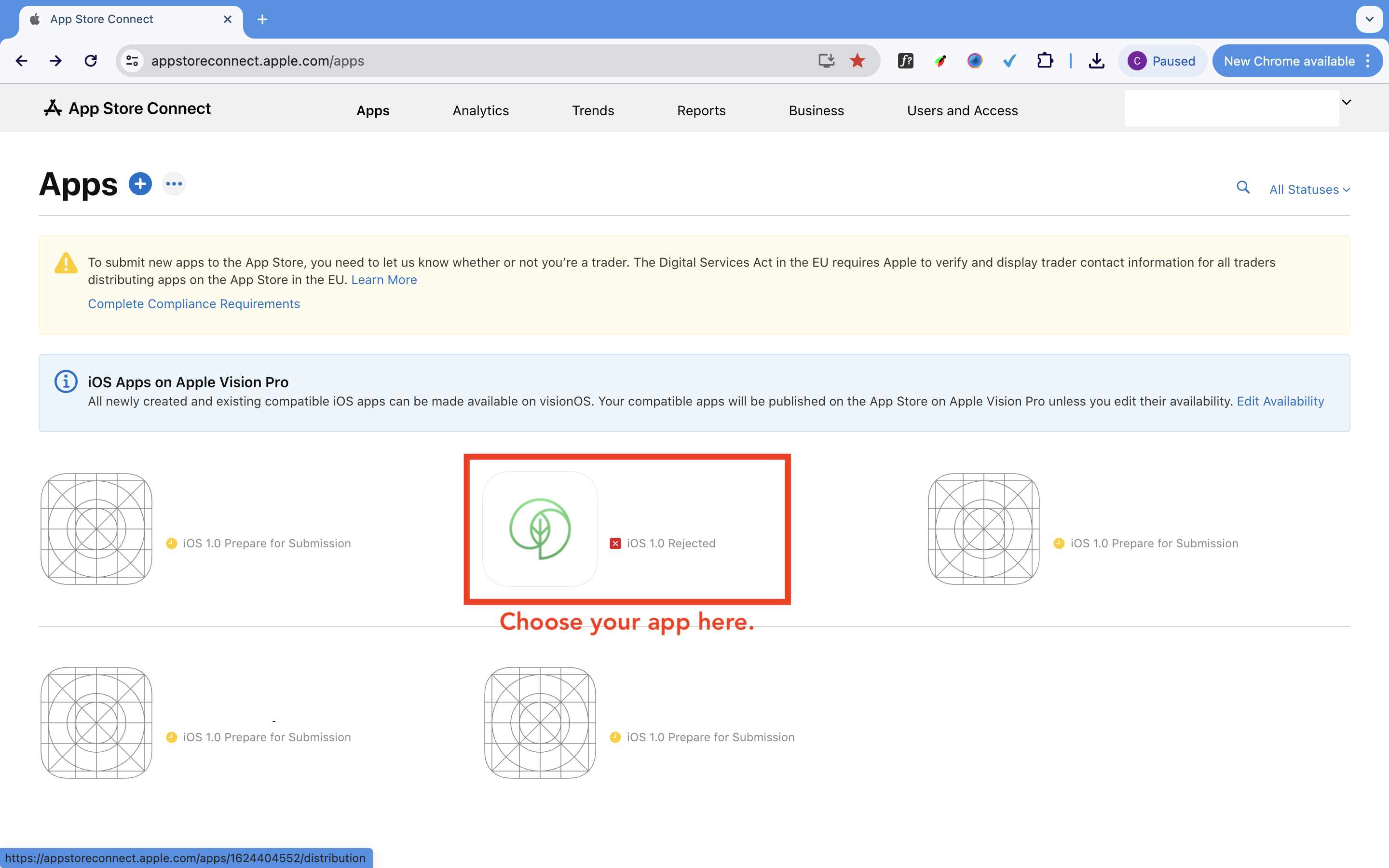This screenshot has width=1389, height=868.
Task: Switch to the Trends tab
Action: [x=593, y=110]
